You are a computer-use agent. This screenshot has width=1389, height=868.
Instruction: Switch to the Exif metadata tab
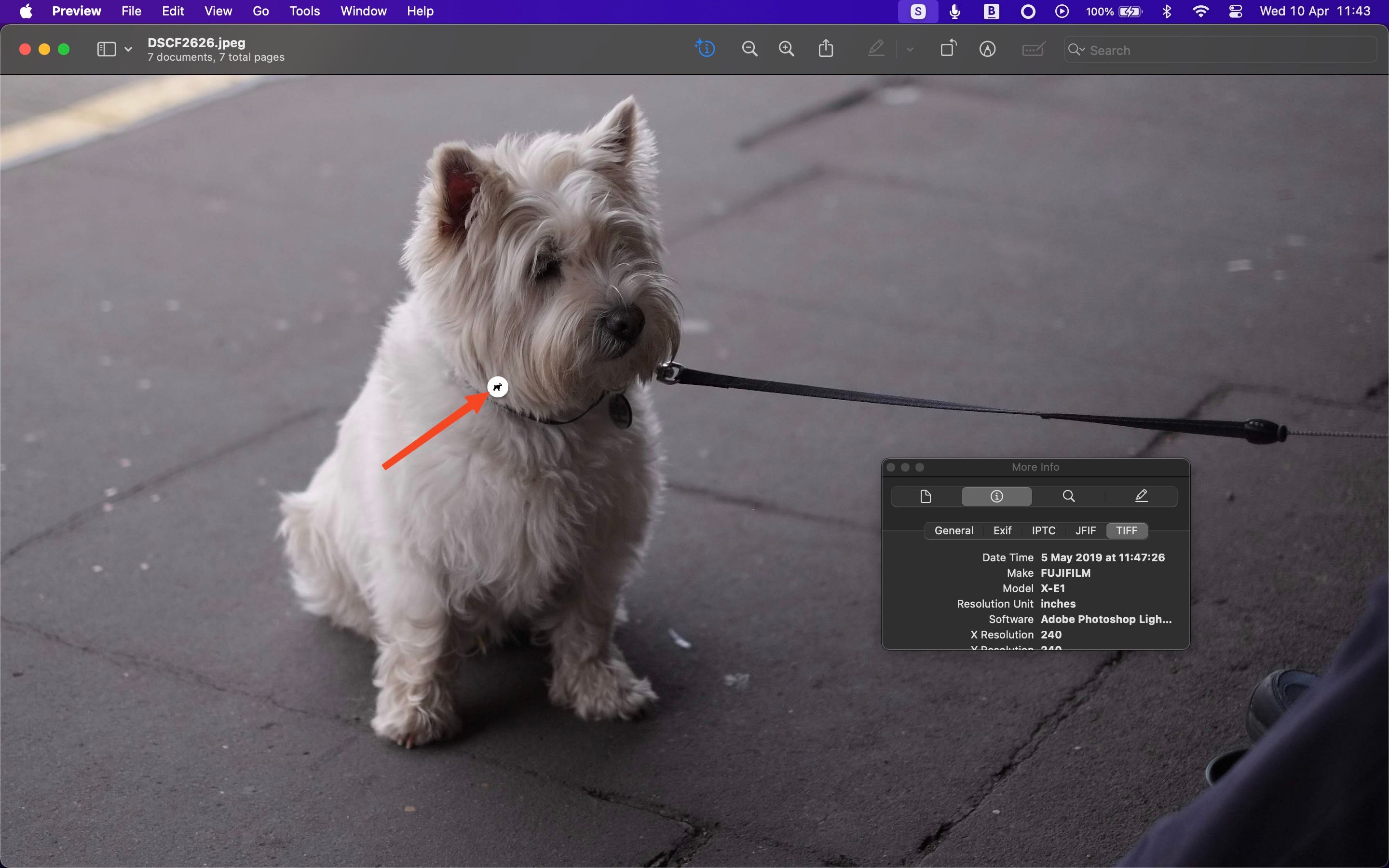point(1002,530)
